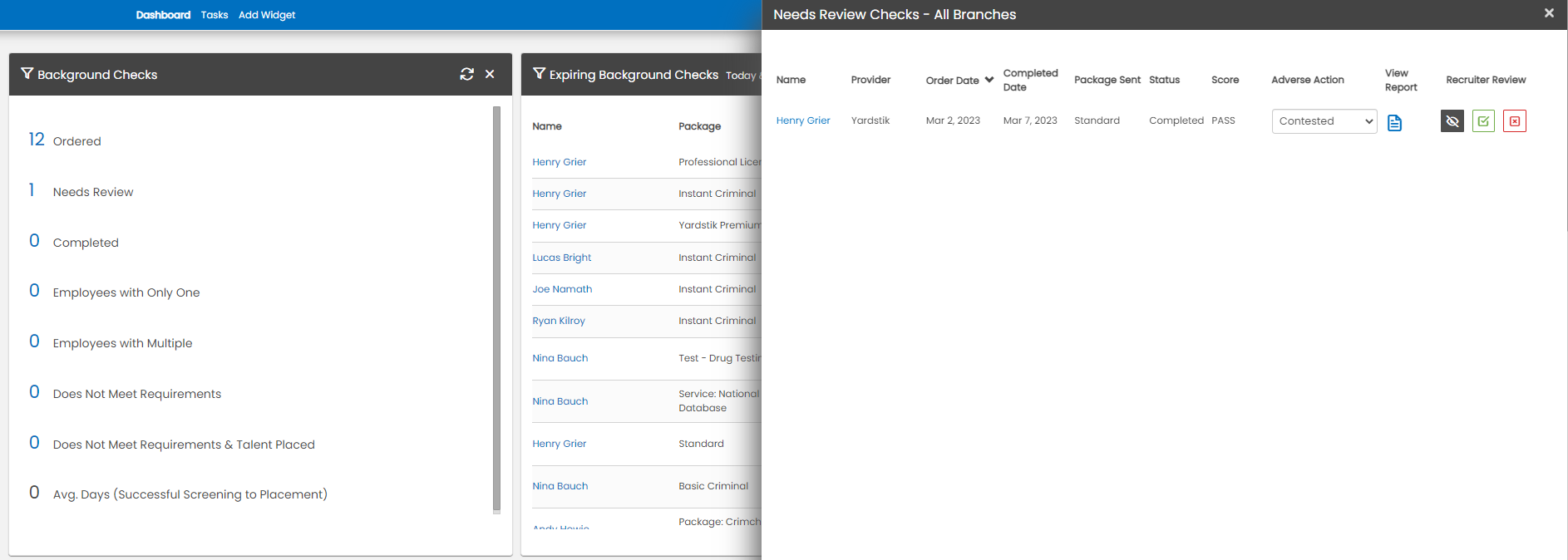Open Joe Namath in expiring checks
Image resolution: width=1568 pixels, height=560 pixels.
[x=562, y=289]
